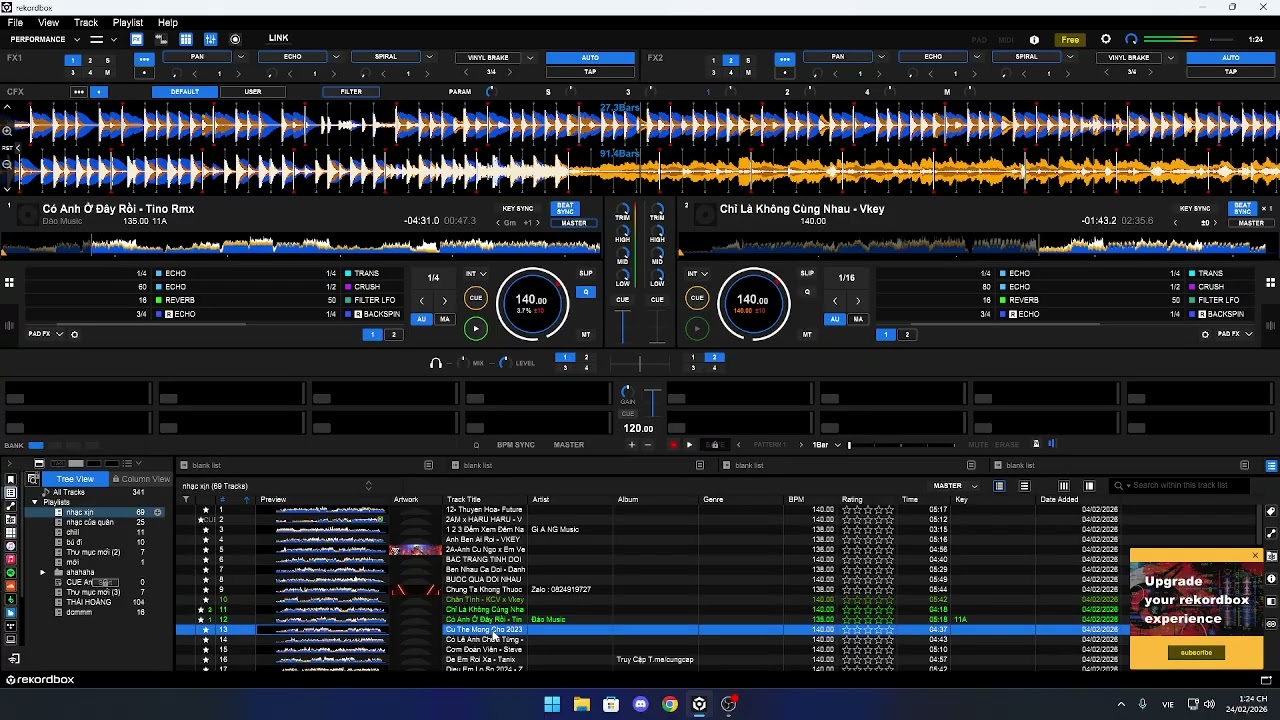
Task: Add to playlist nhạc xịn plus icon
Action: pos(158,512)
